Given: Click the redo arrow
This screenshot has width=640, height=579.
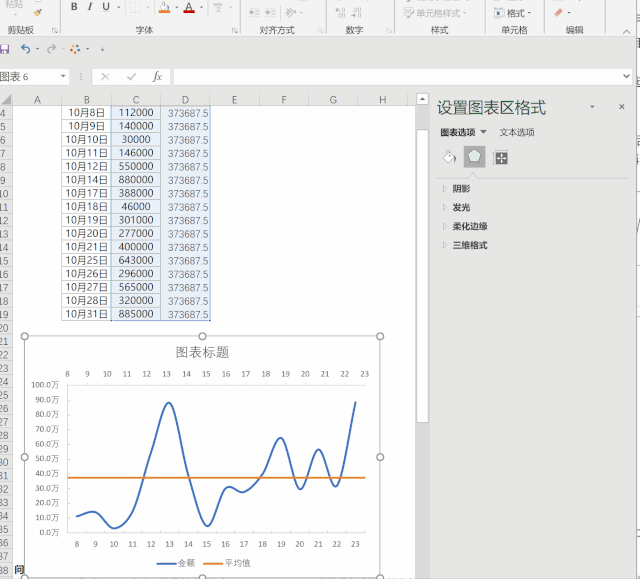Looking at the screenshot, I should point(51,49).
